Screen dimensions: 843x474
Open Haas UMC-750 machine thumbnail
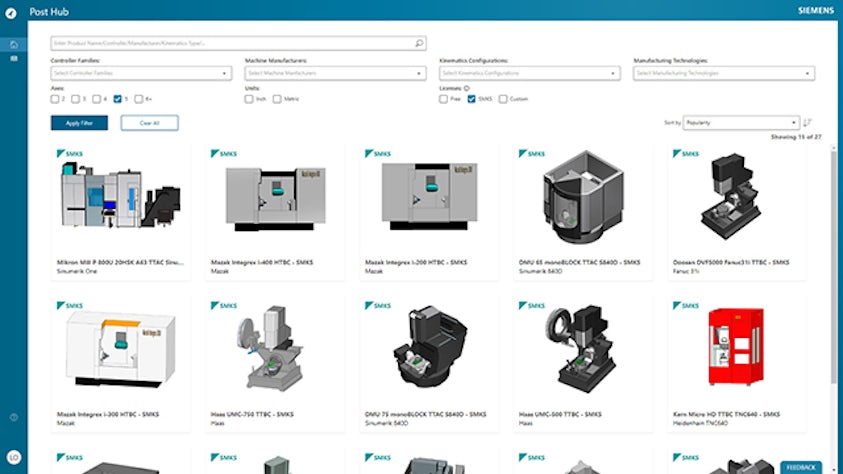[x=270, y=348]
